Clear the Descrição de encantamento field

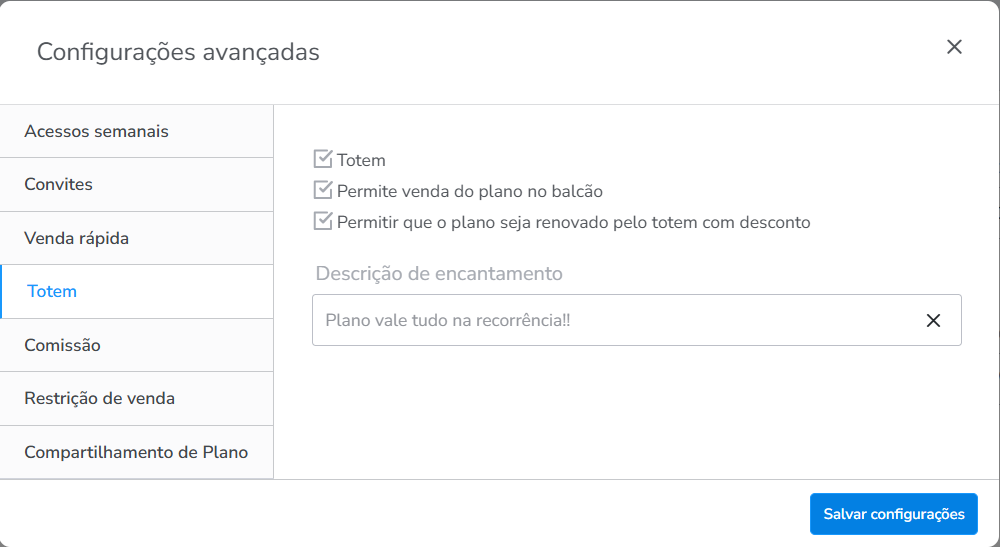pos(933,320)
